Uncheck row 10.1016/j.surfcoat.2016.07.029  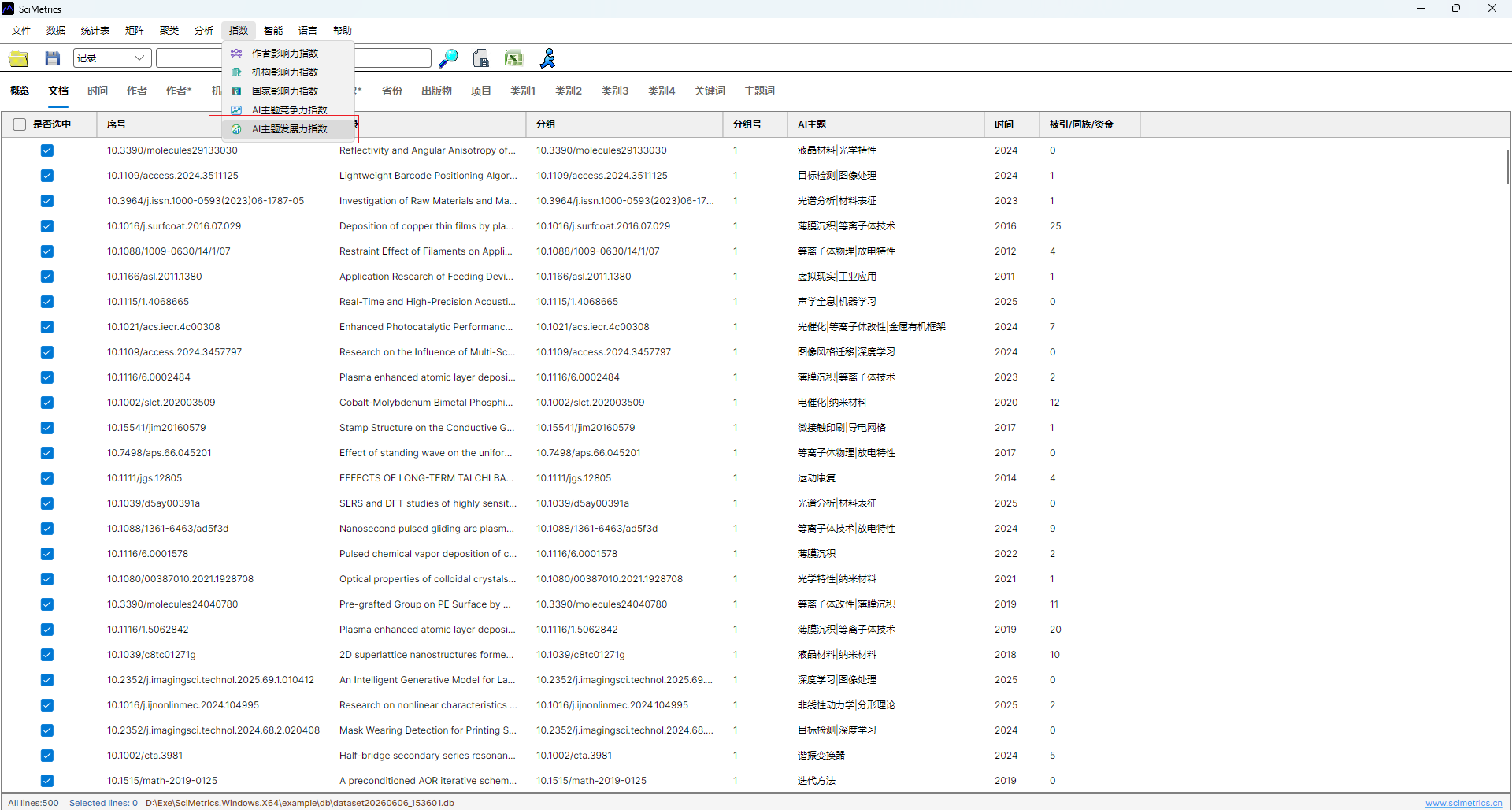pos(47,226)
